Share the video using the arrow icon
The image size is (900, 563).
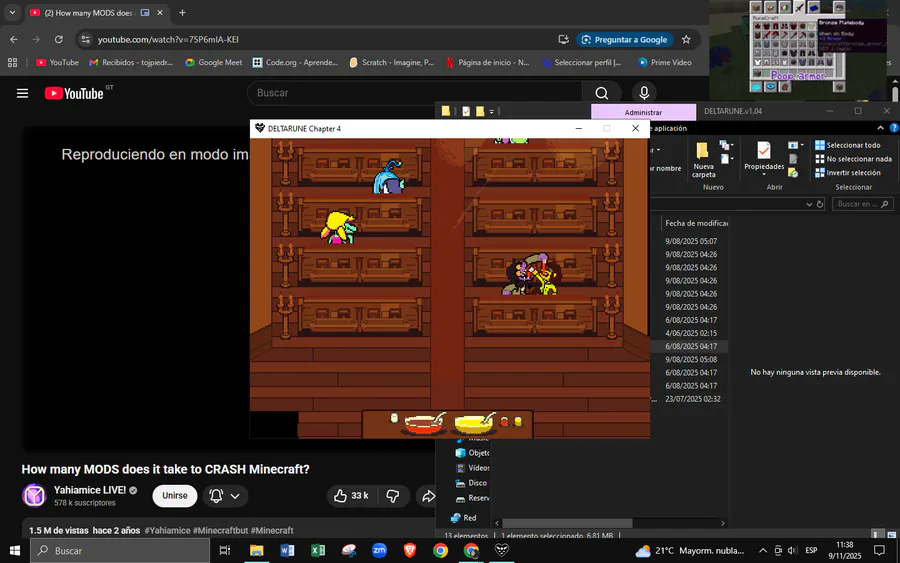(428, 496)
